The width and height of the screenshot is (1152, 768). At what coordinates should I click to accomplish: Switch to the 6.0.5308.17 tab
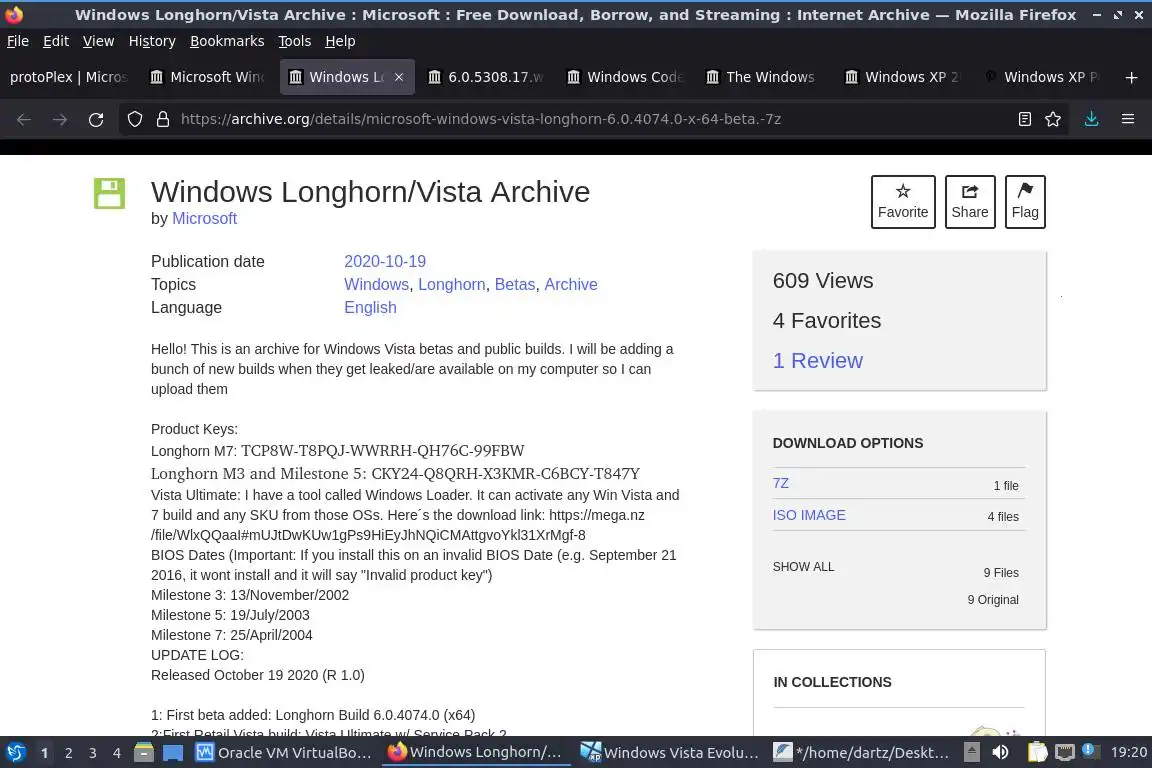486,77
